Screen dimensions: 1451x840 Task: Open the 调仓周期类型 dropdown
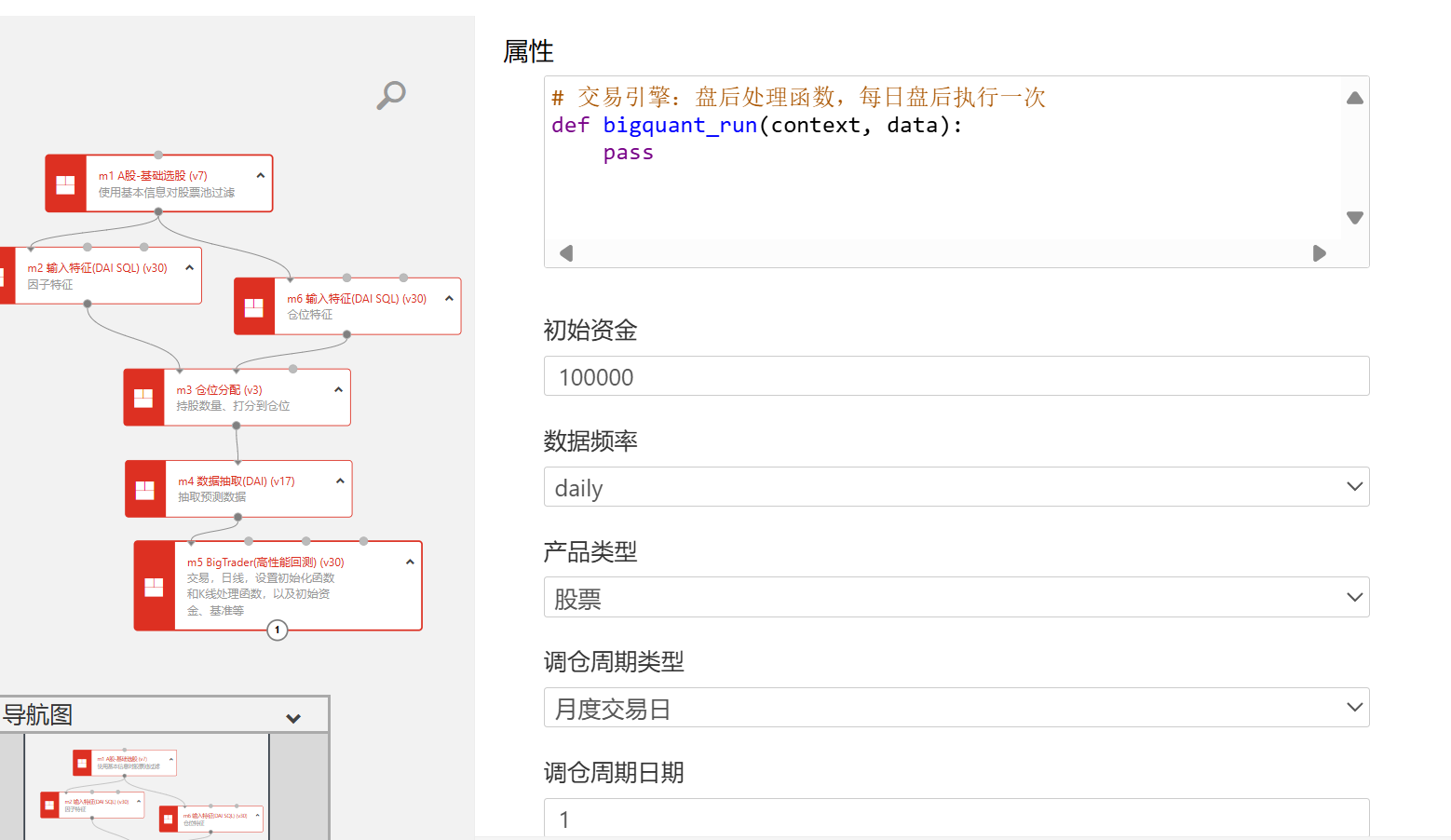[956, 708]
